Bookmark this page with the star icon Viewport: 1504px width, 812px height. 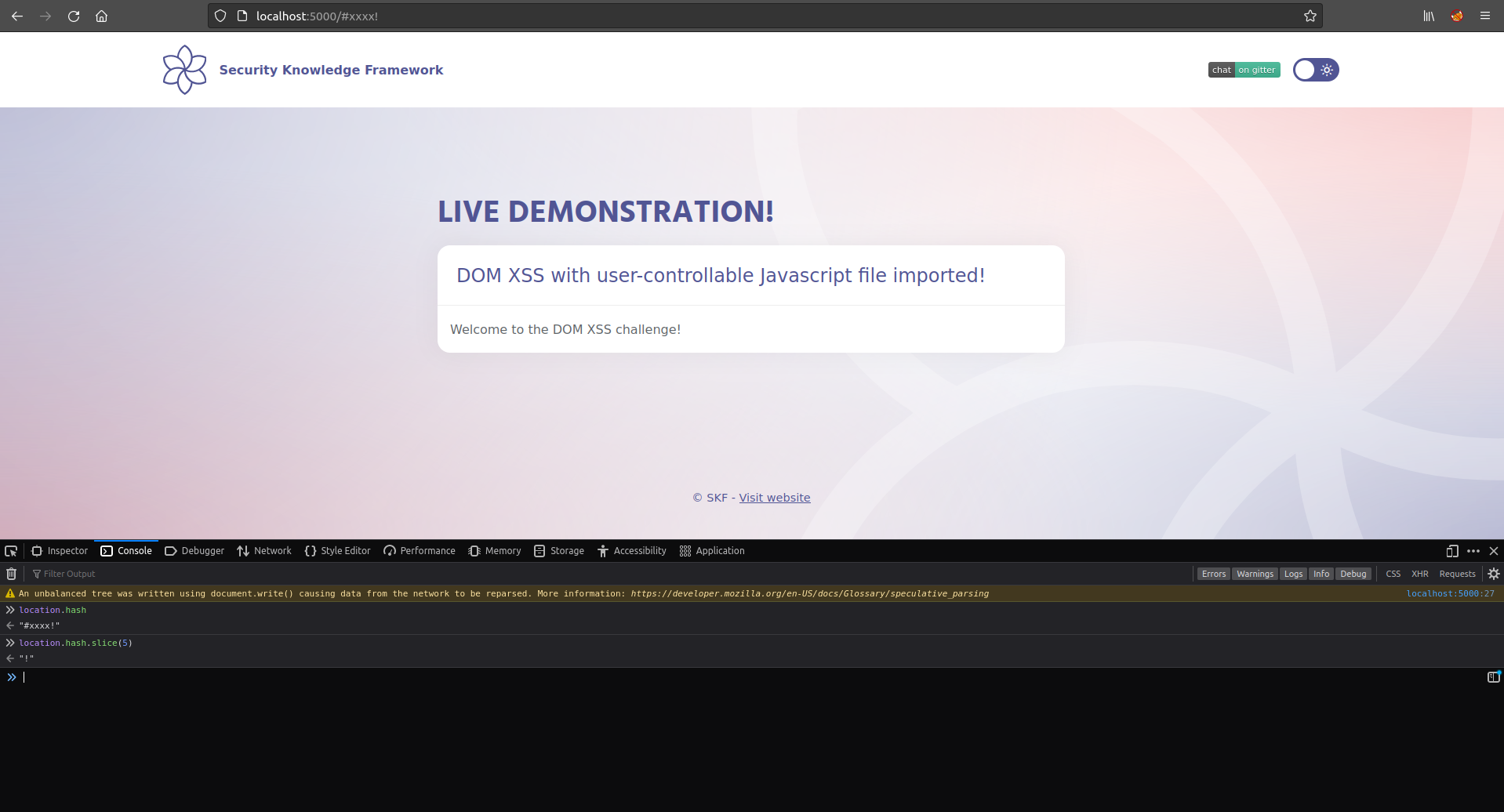[x=1310, y=16]
